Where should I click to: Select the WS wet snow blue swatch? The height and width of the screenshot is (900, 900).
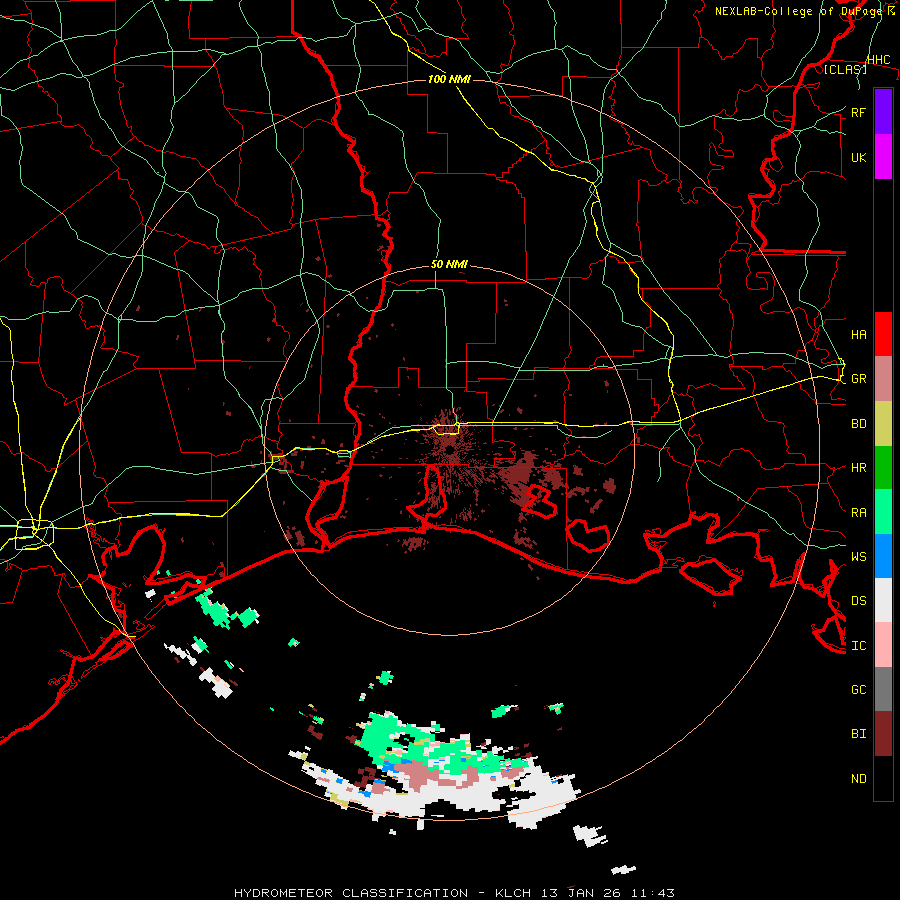[883, 556]
